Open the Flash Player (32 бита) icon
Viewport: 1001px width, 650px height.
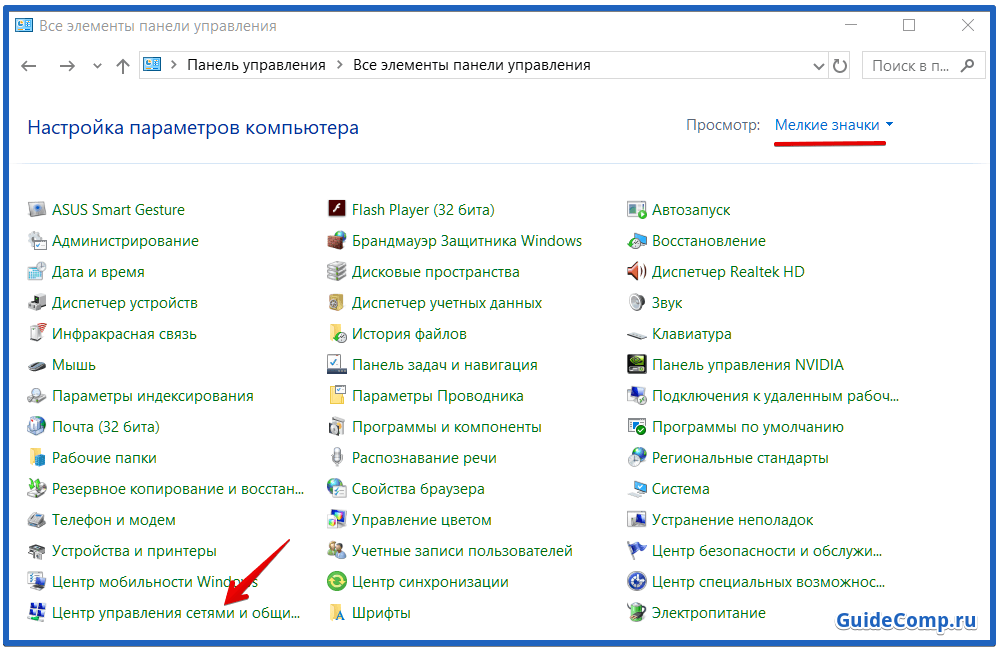[x=336, y=209]
